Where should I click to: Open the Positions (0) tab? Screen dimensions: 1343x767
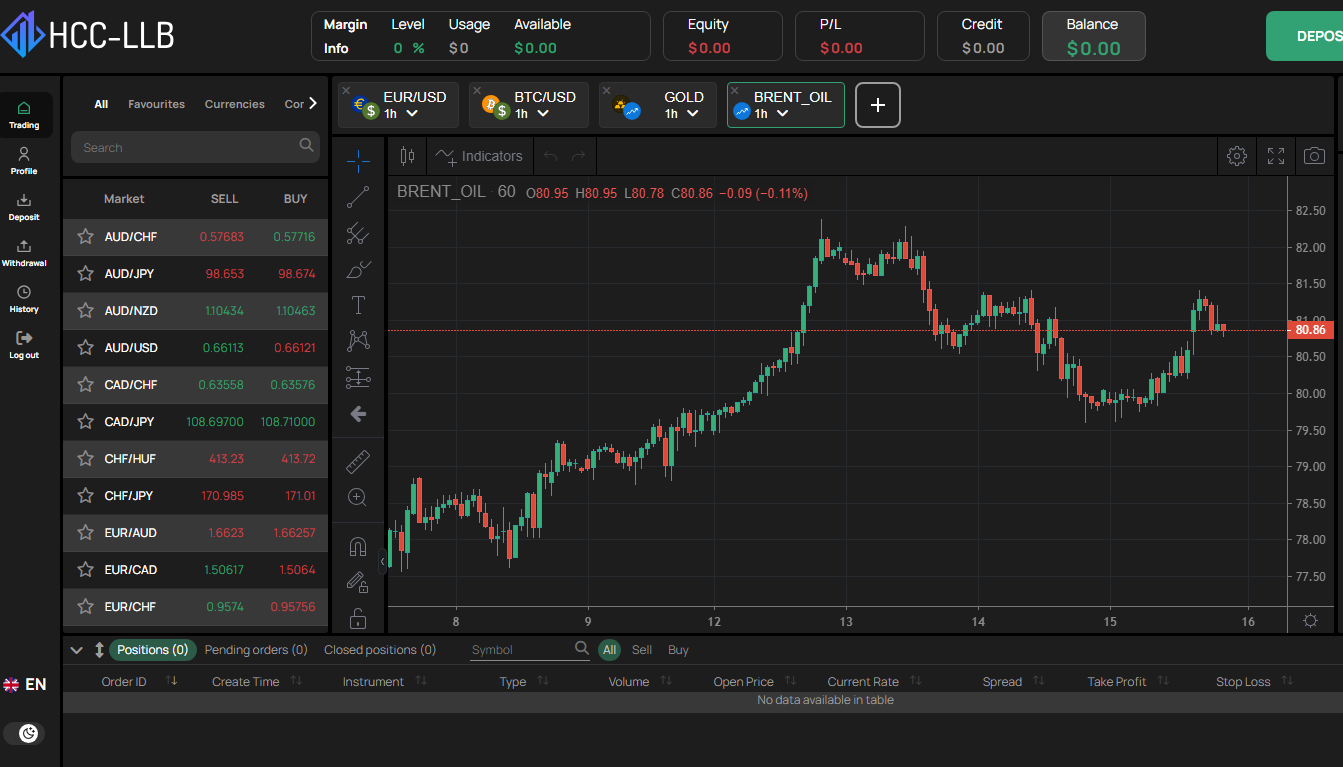tap(153, 650)
